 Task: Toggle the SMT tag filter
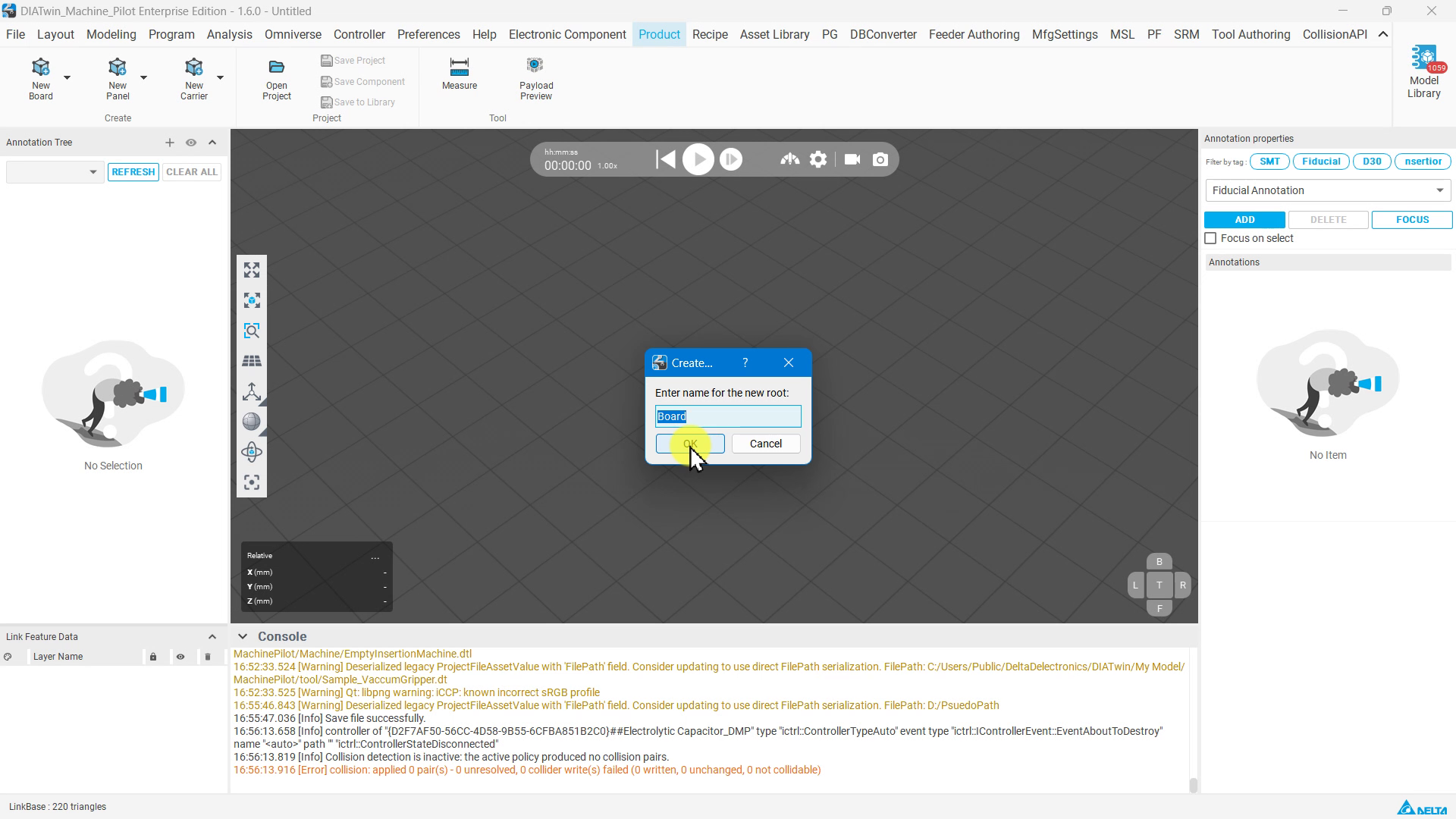click(x=1269, y=162)
